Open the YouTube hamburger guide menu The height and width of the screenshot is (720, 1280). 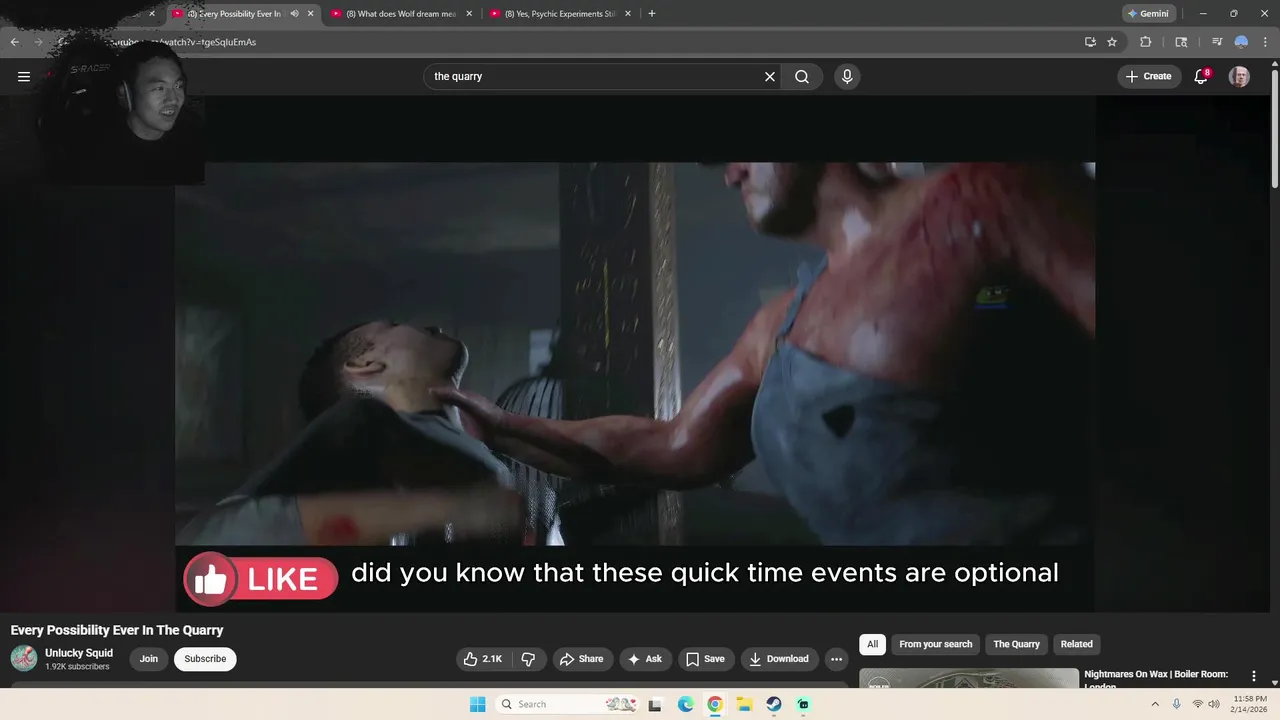click(x=24, y=76)
